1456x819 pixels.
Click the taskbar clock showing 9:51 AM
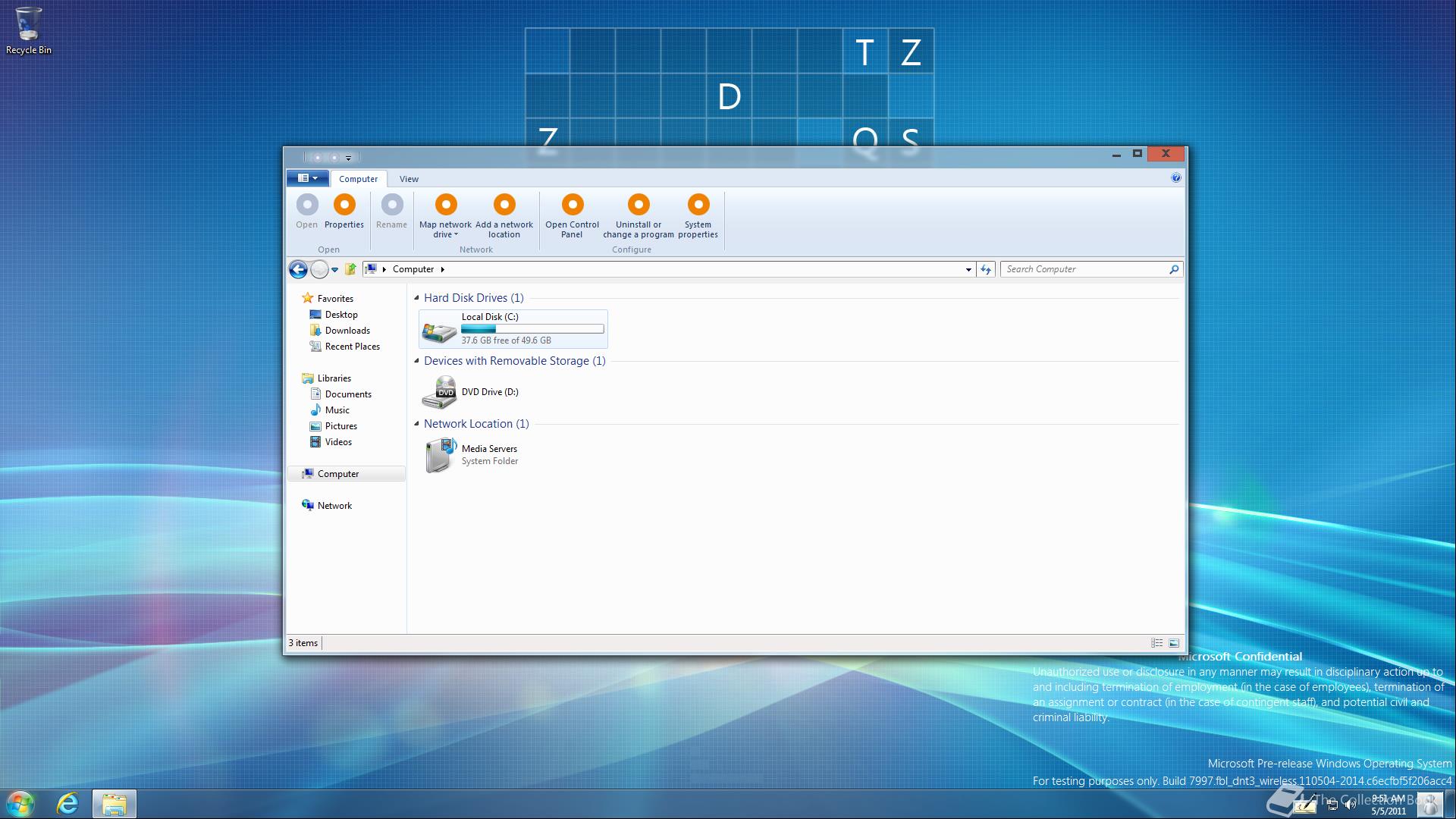click(1389, 804)
